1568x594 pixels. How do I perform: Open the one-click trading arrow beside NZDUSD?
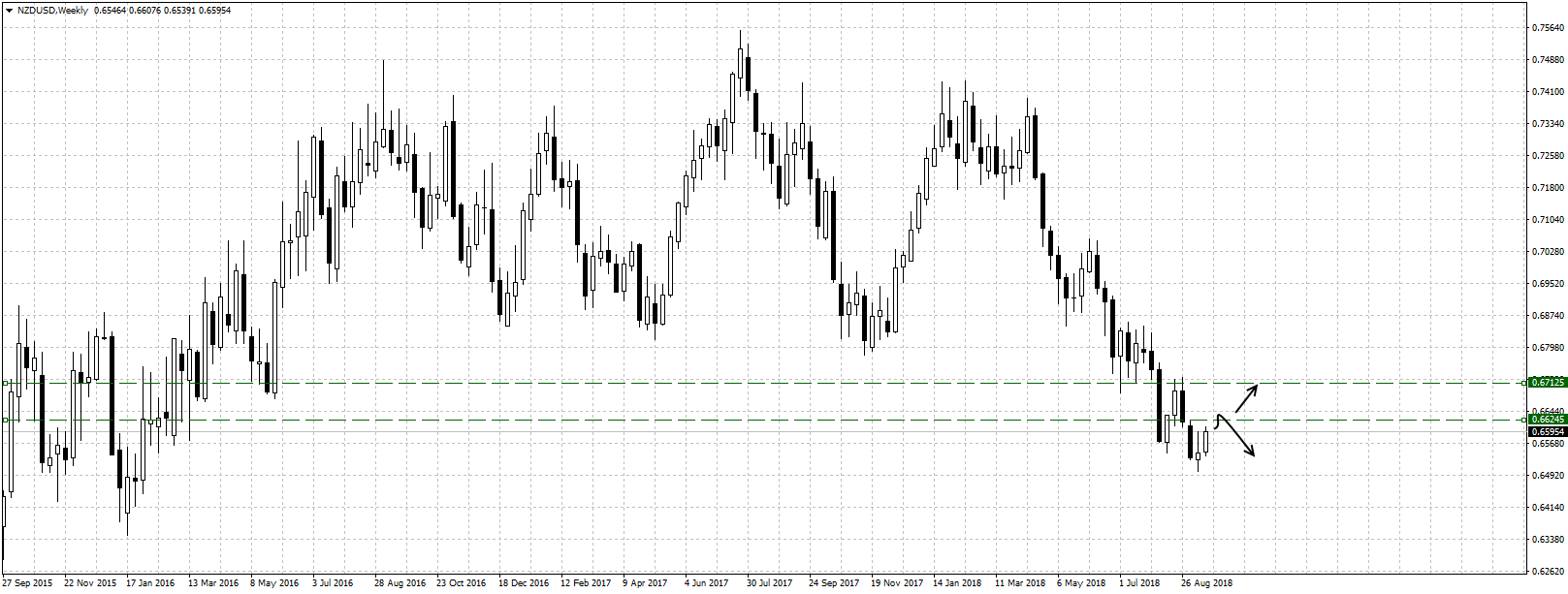coord(9,10)
